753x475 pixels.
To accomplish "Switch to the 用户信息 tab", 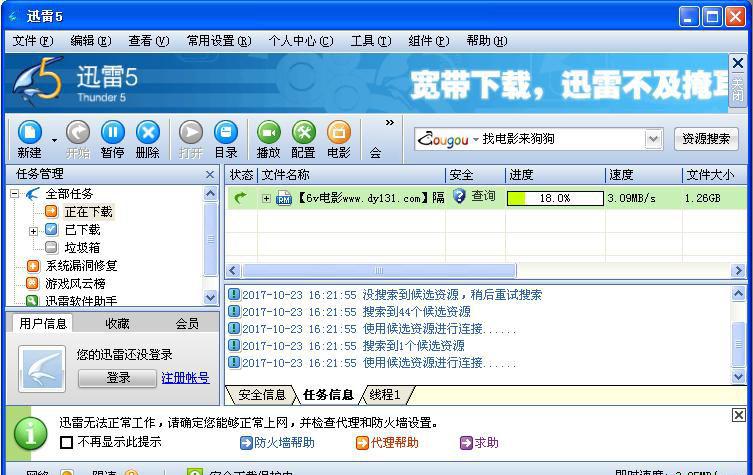I will click(x=43, y=323).
